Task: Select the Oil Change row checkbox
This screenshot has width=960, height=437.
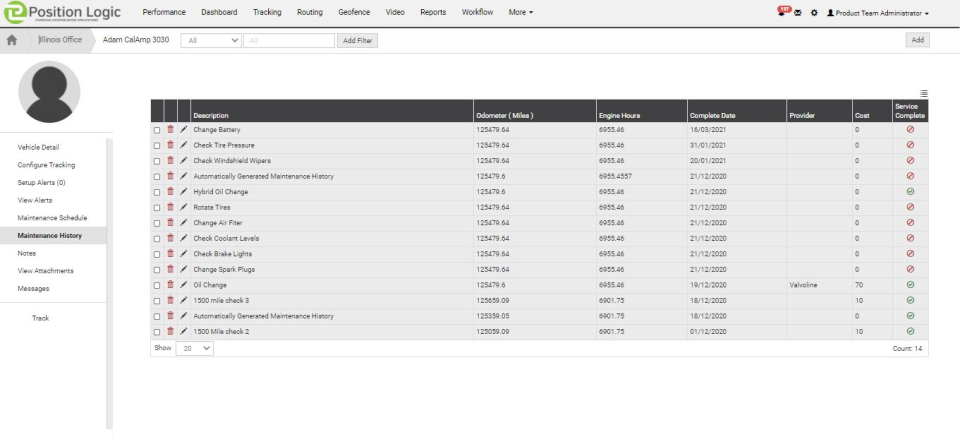Action: [157, 285]
